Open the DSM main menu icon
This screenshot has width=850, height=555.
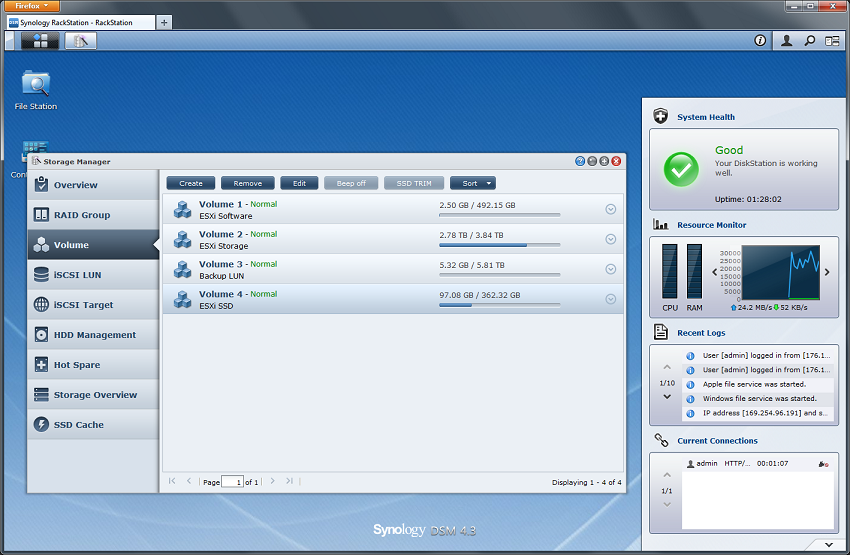click(40, 41)
